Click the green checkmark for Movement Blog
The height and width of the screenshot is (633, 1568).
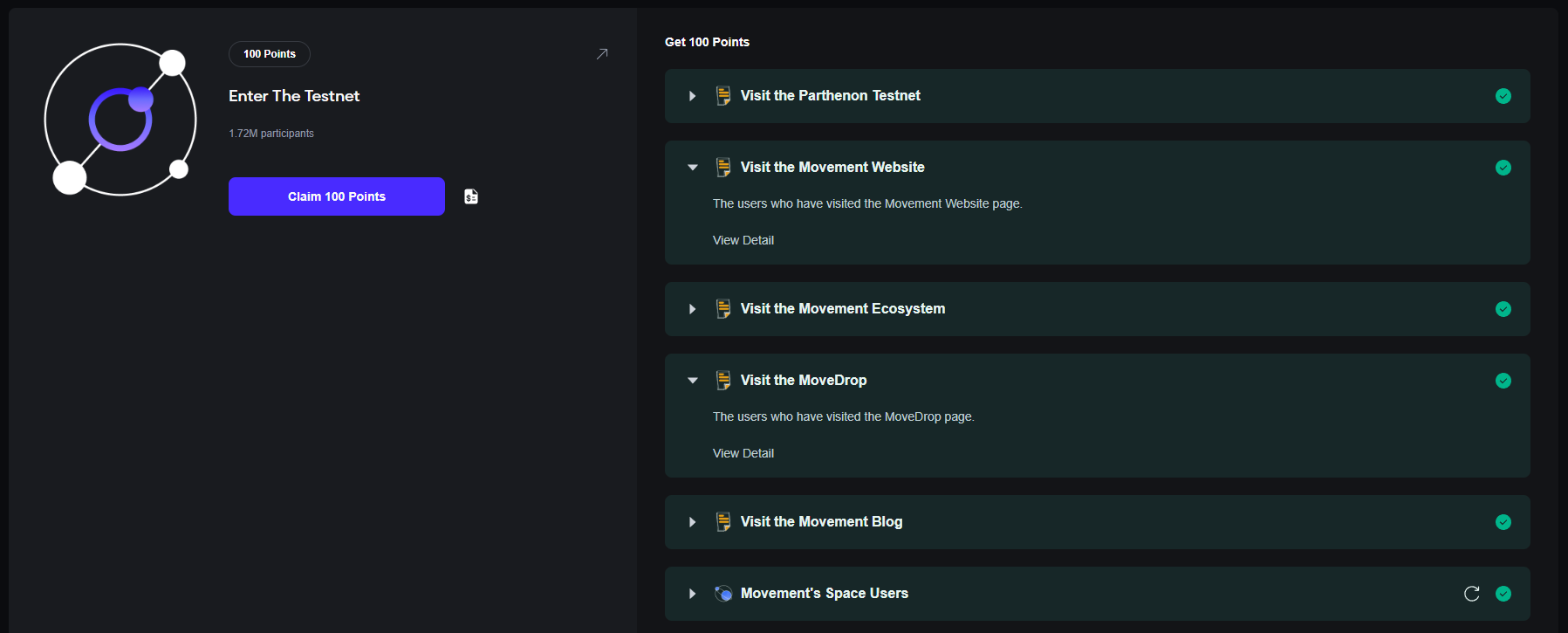1503,522
